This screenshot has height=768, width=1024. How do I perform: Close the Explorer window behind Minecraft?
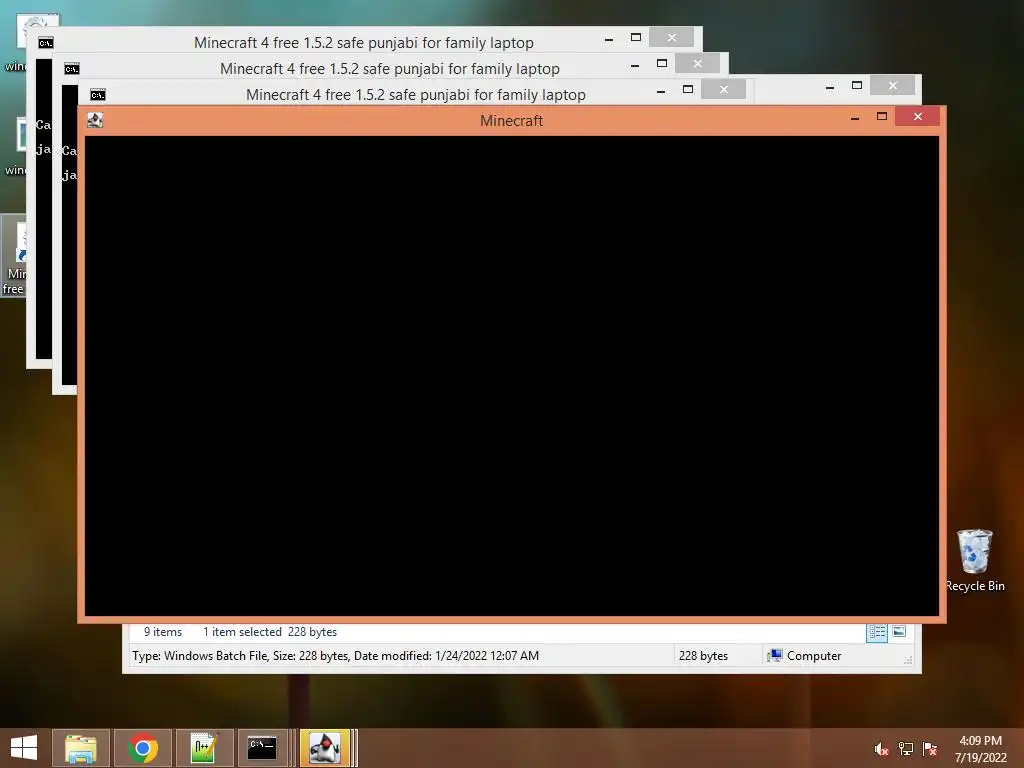[x=893, y=86]
